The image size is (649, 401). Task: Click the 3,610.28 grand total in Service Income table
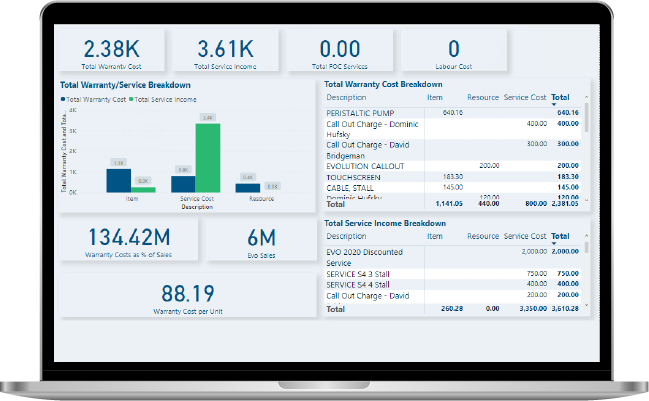click(x=565, y=308)
